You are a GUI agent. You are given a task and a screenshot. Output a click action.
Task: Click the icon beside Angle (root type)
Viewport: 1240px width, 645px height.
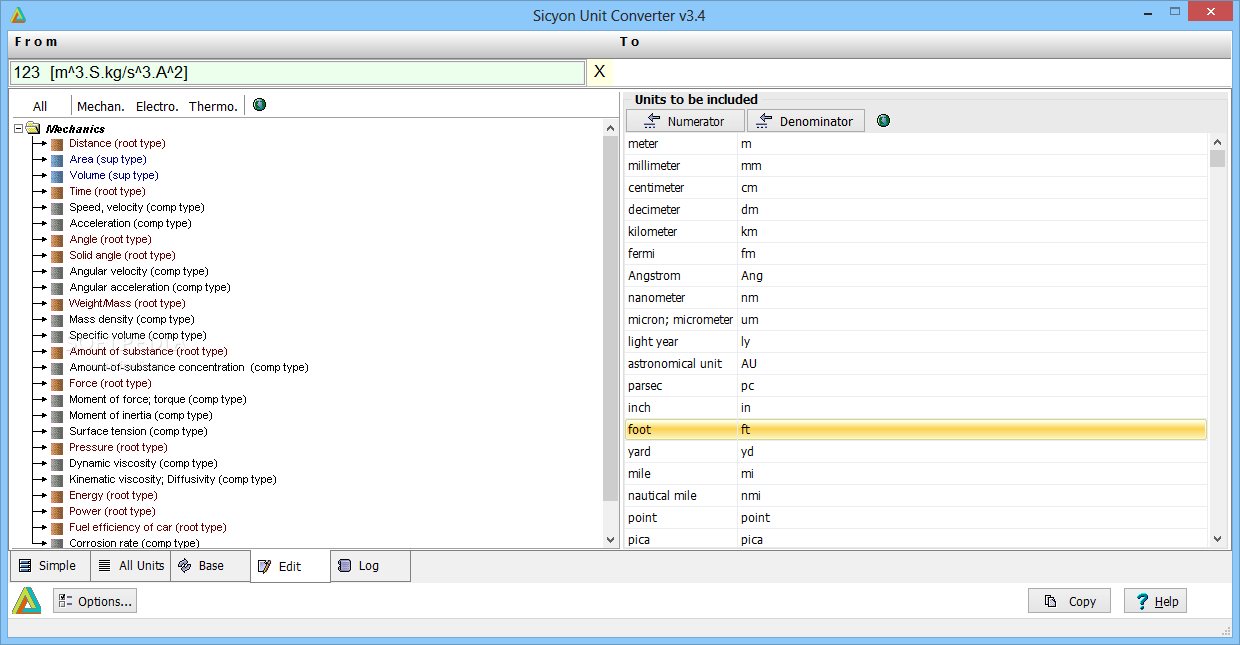(x=57, y=240)
